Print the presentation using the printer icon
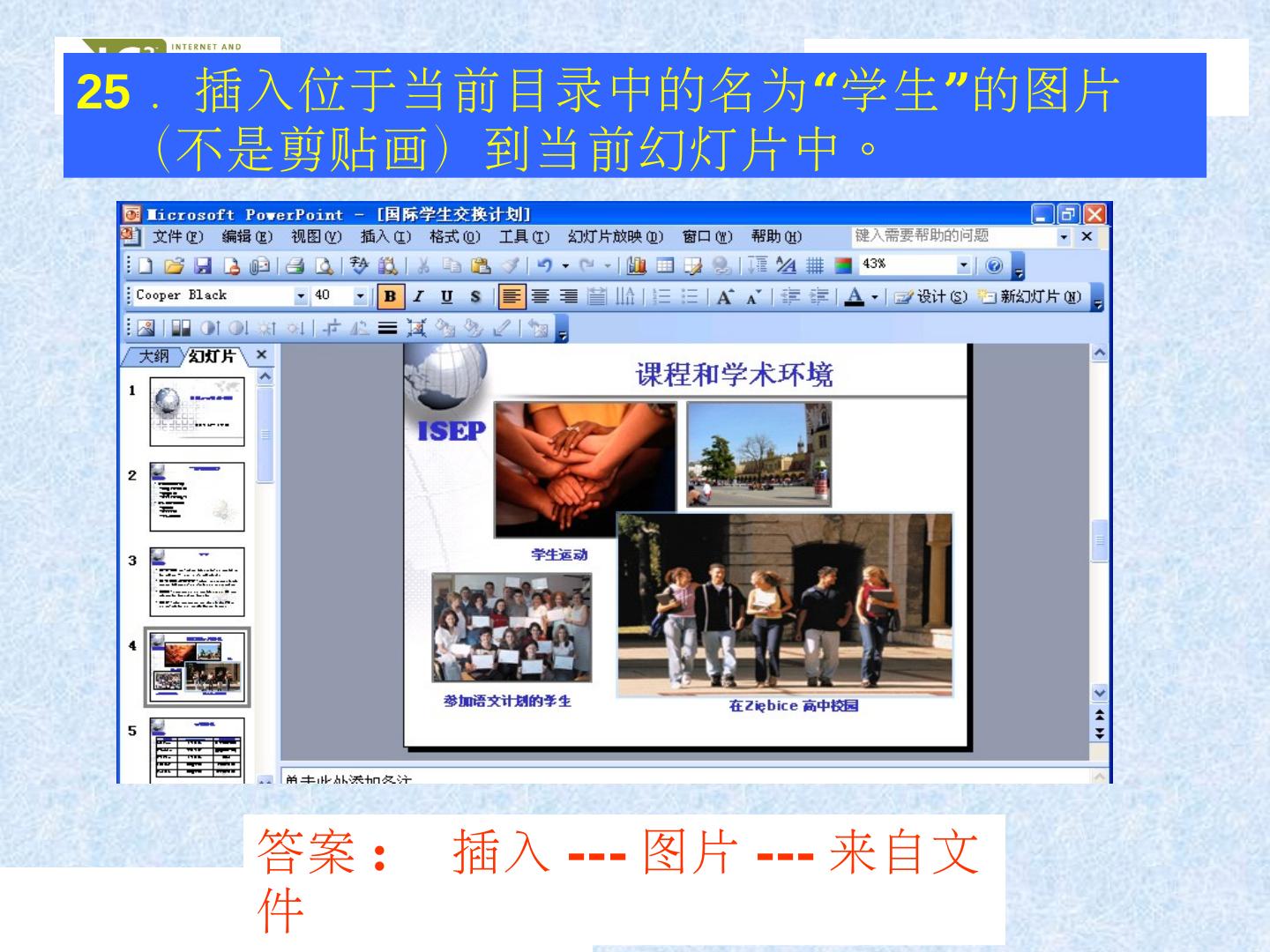1270x952 pixels. [295, 265]
